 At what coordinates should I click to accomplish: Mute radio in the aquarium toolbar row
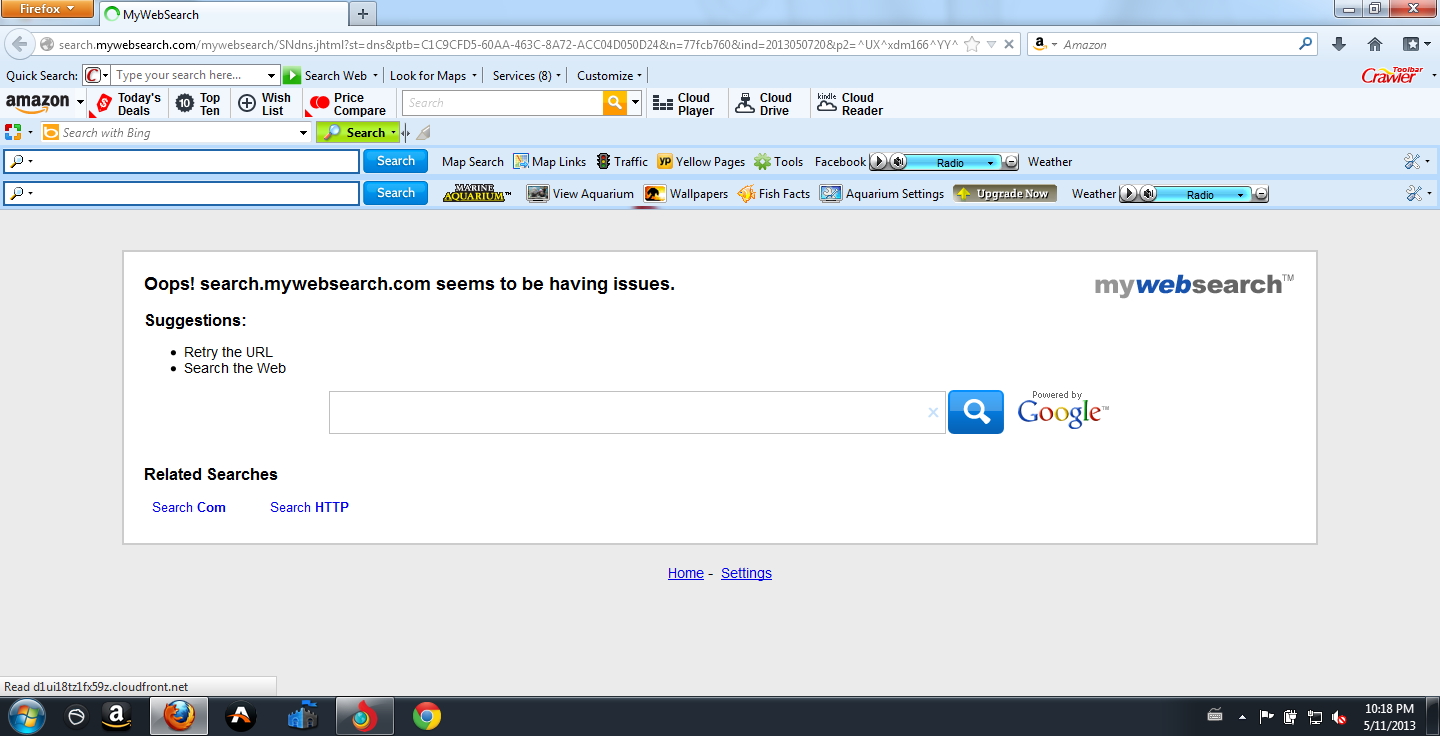pos(1148,194)
